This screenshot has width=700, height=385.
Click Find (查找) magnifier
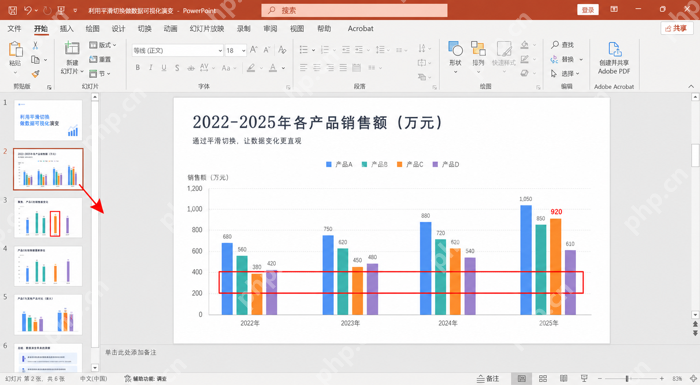coord(562,45)
